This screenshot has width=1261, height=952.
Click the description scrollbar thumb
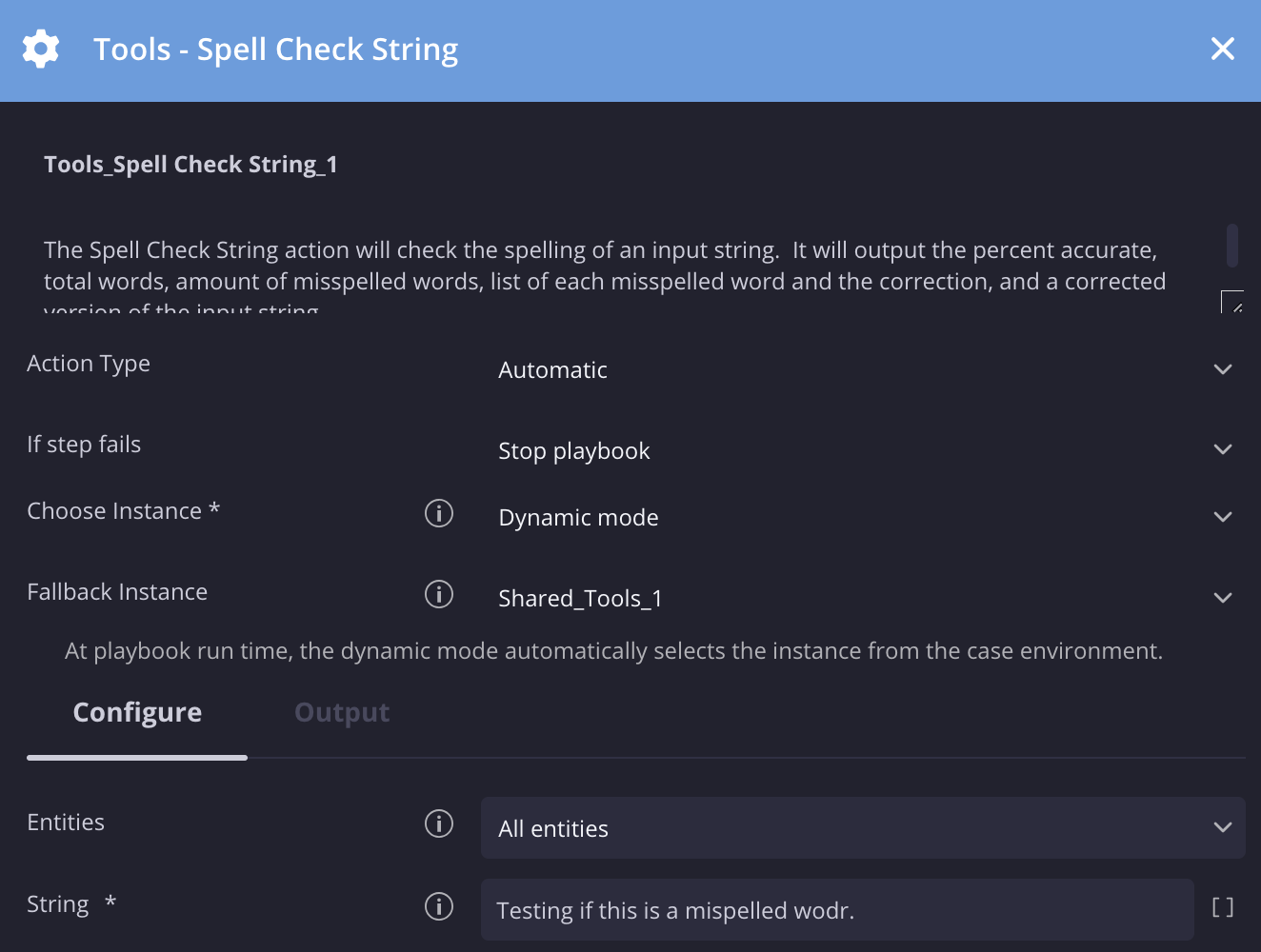pos(1231,246)
